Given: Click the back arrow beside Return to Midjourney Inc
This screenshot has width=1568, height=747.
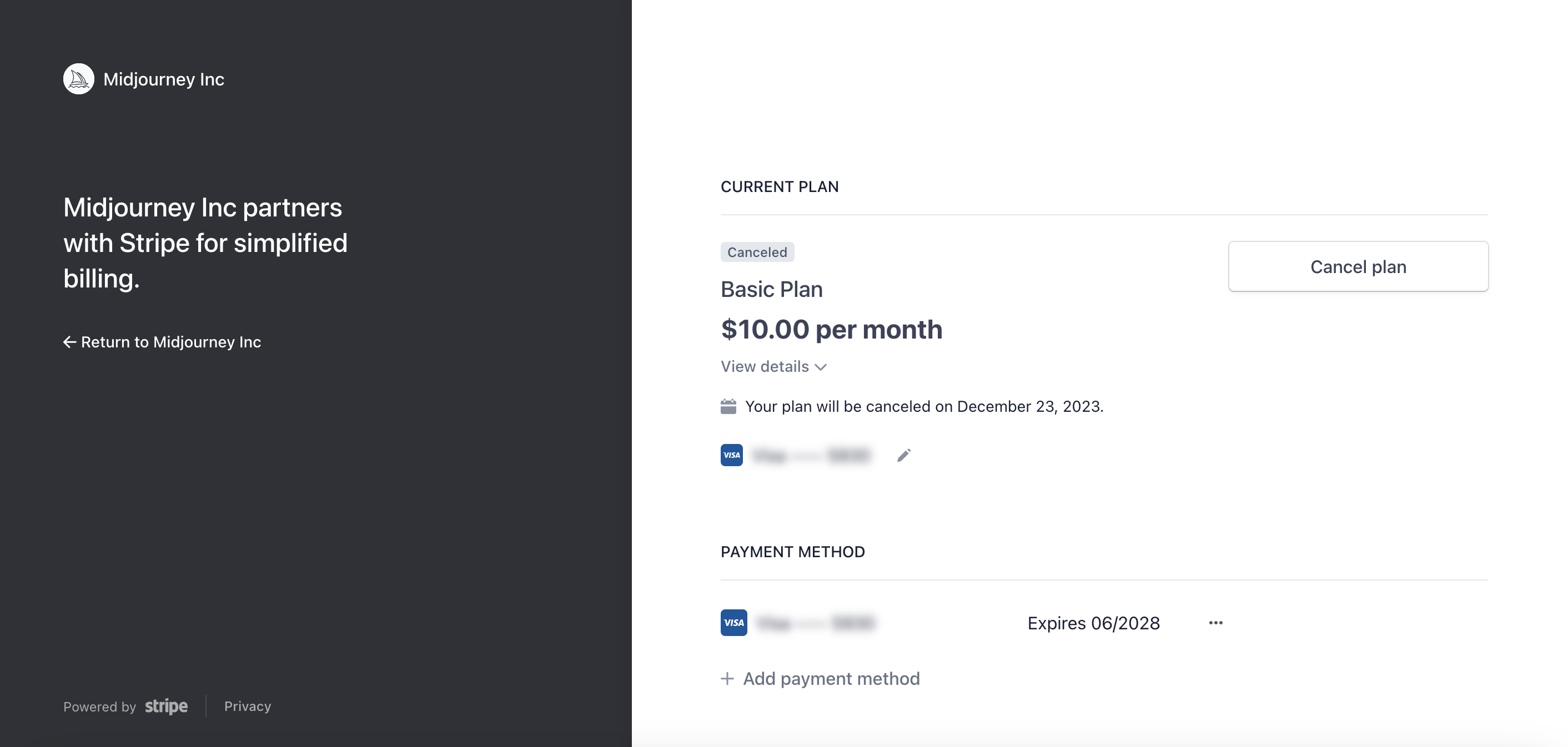Looking at the screenshot, I should (x=69, y=342).
